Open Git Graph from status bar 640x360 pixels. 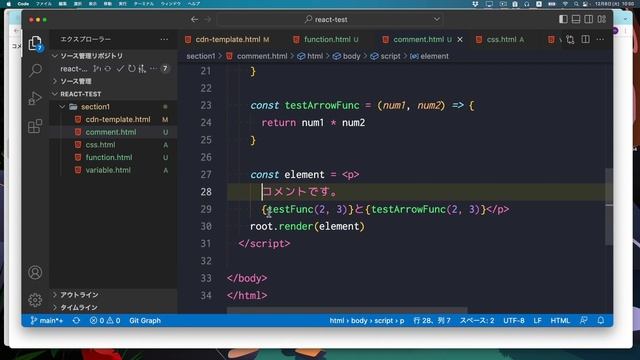tap(145, 320)
